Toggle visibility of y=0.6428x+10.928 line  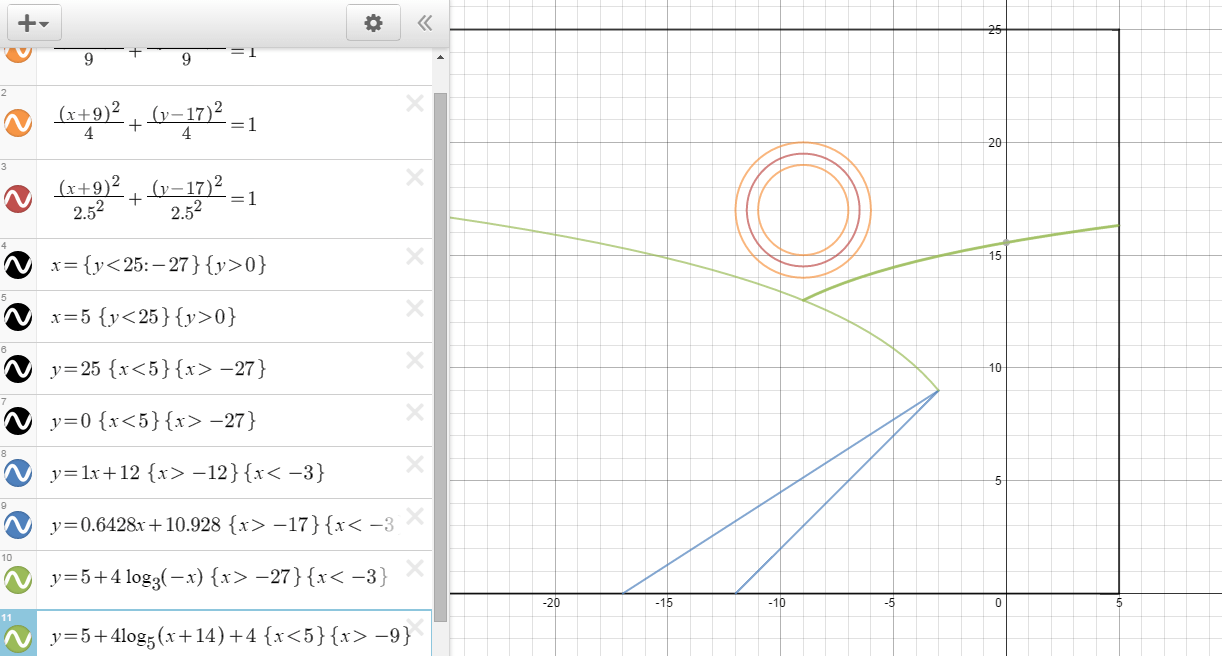point(18,525)
